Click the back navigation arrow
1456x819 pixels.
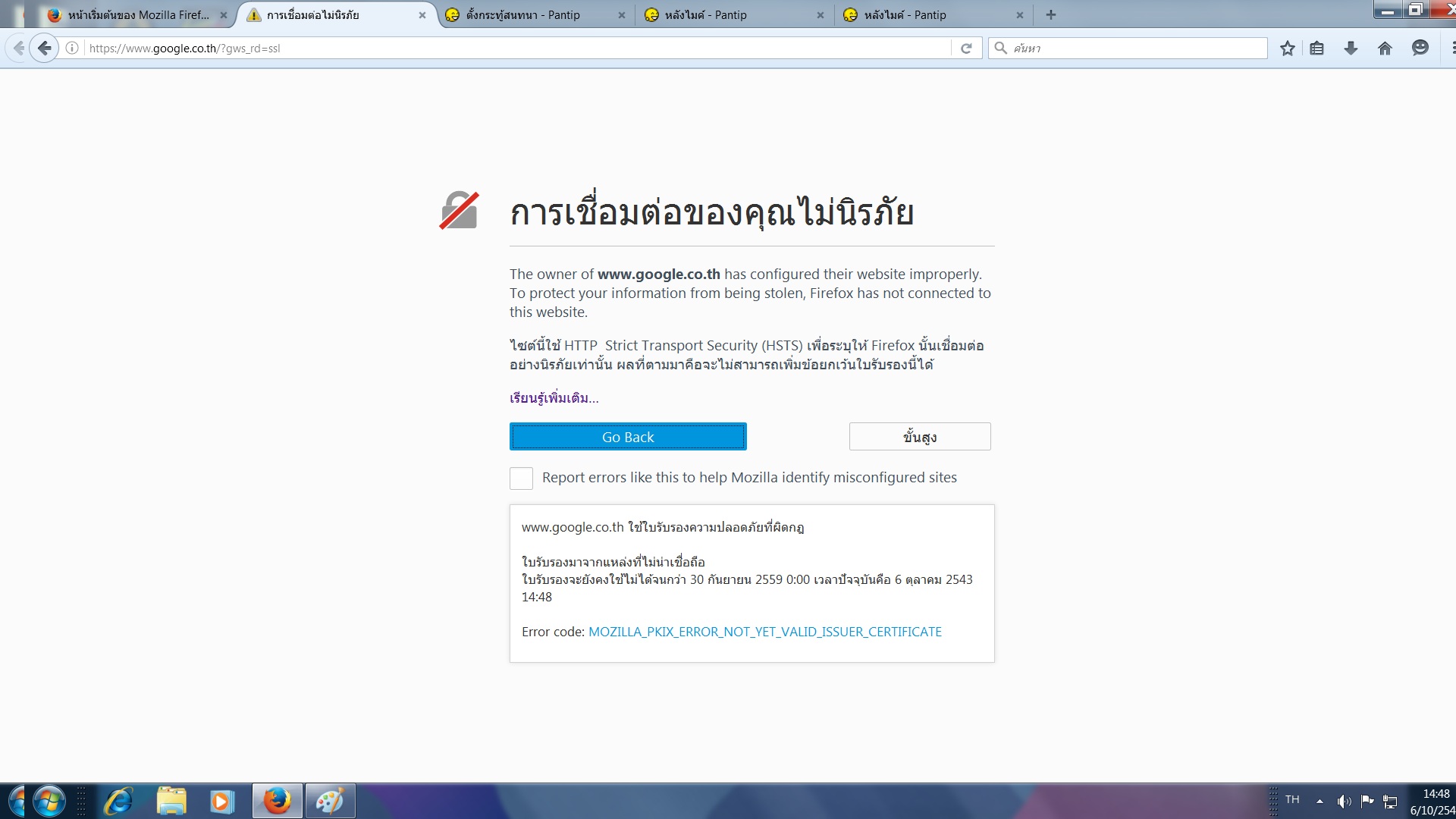point(45,49)
